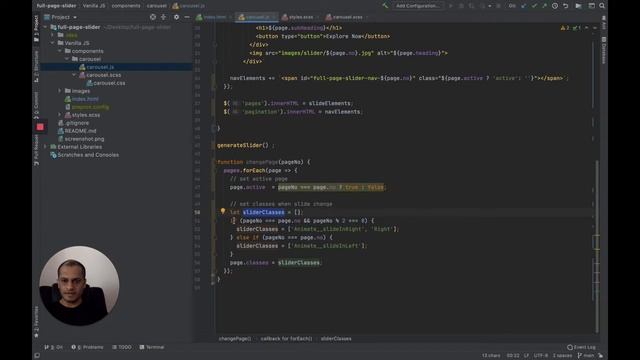Switch to the carousel.js editor tab
This screenshot has width=640, height=360.
click(x=257, y=17)
